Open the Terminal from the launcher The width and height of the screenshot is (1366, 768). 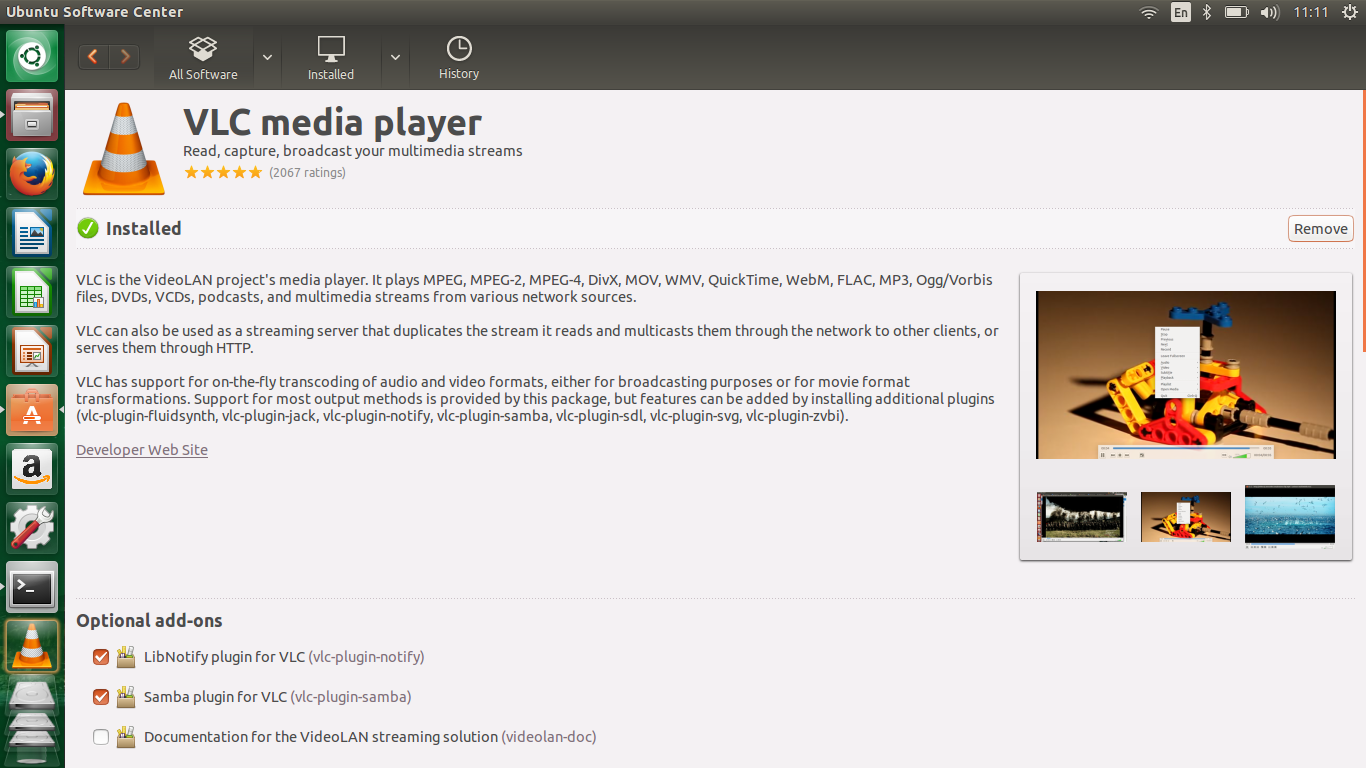tap(32, 588)
